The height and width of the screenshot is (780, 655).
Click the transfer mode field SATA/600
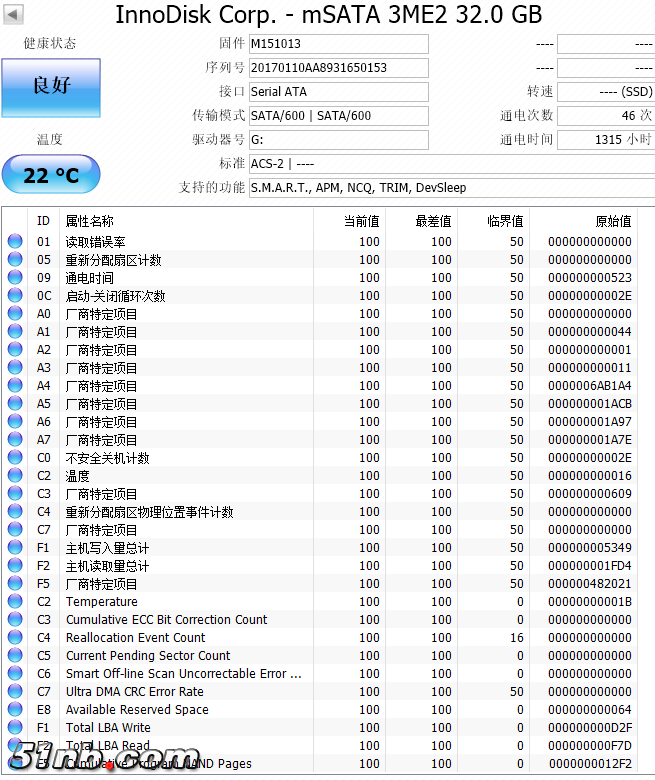(x=338, y=116)
